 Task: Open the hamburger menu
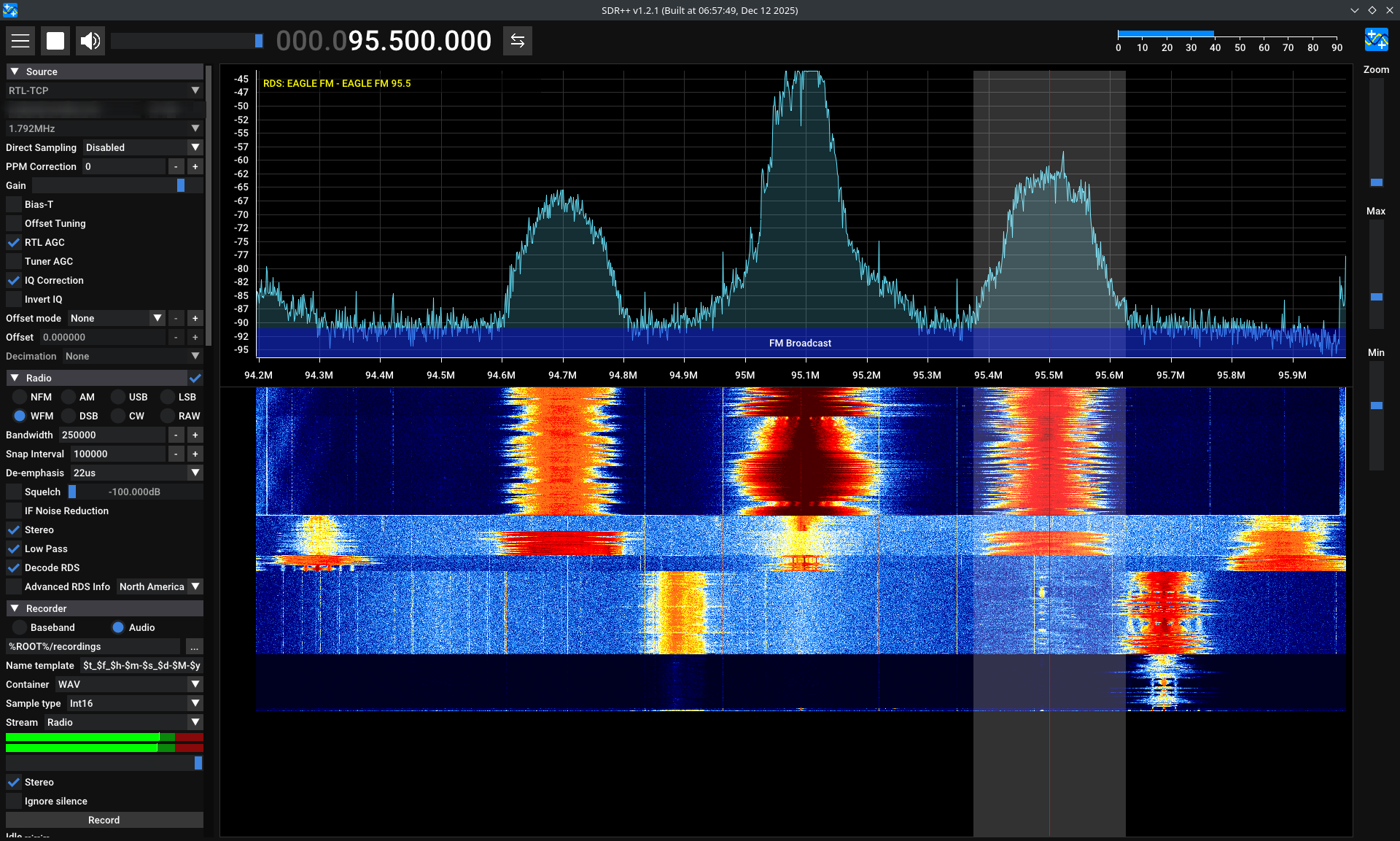tap(20, 41)
